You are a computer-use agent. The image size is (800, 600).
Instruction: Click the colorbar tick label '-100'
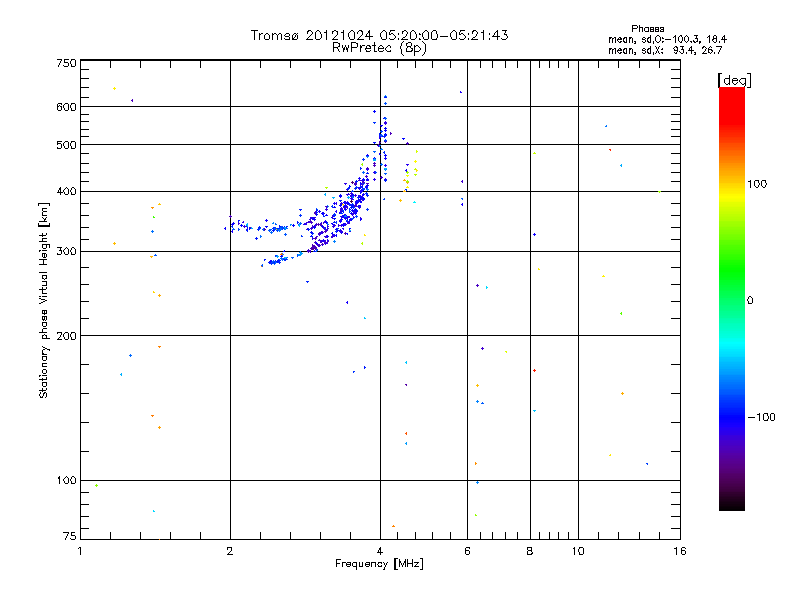(761, 417)
